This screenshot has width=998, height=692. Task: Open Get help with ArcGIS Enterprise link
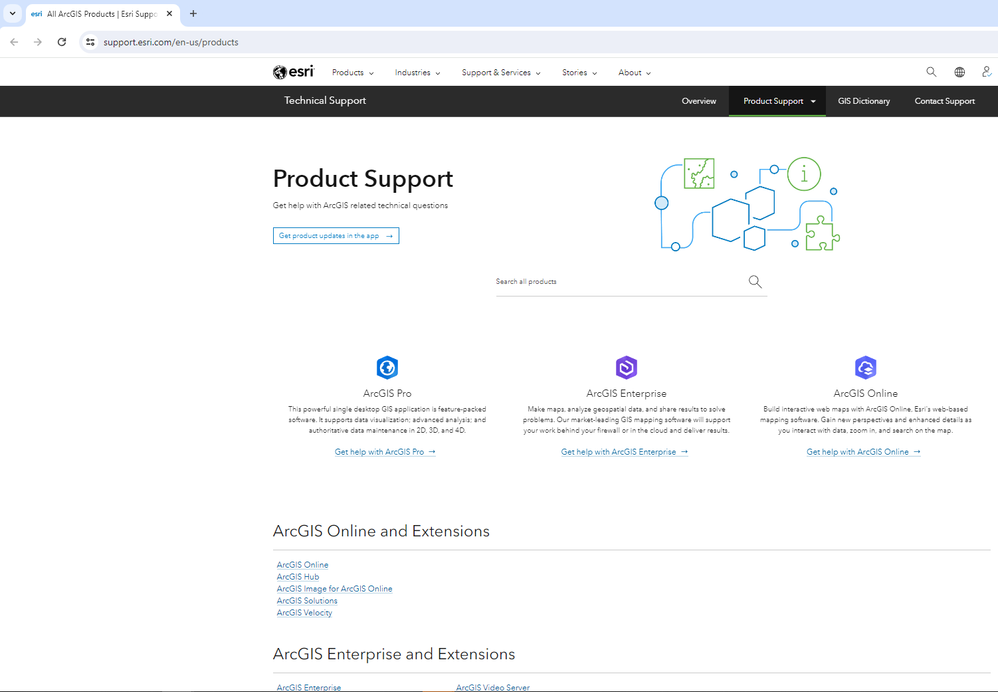pyautogui.click(x=624, y=452)
